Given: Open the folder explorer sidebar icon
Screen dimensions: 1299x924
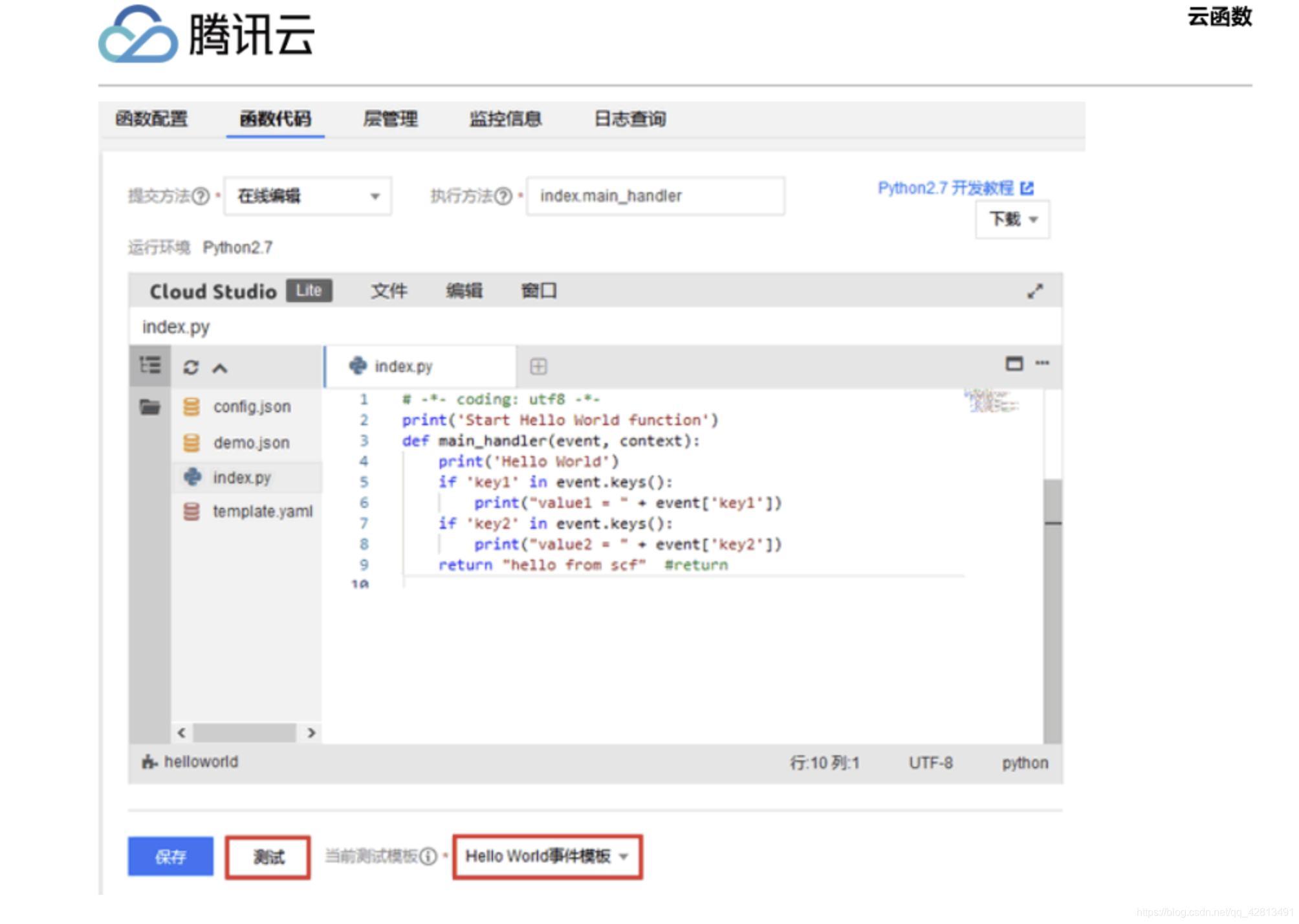Looking at the screenshot, I should tap(150, 407).
